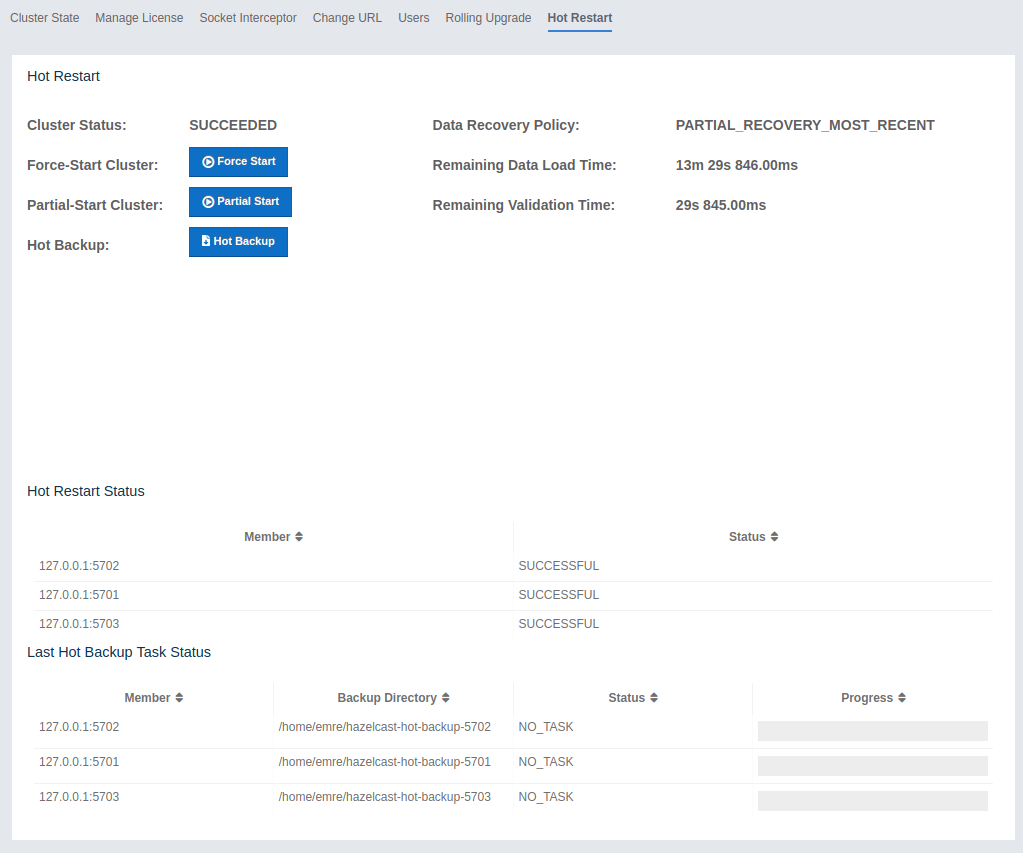Click progress bar for member 127.0.0.1:5703

click(x=872, y=801)
